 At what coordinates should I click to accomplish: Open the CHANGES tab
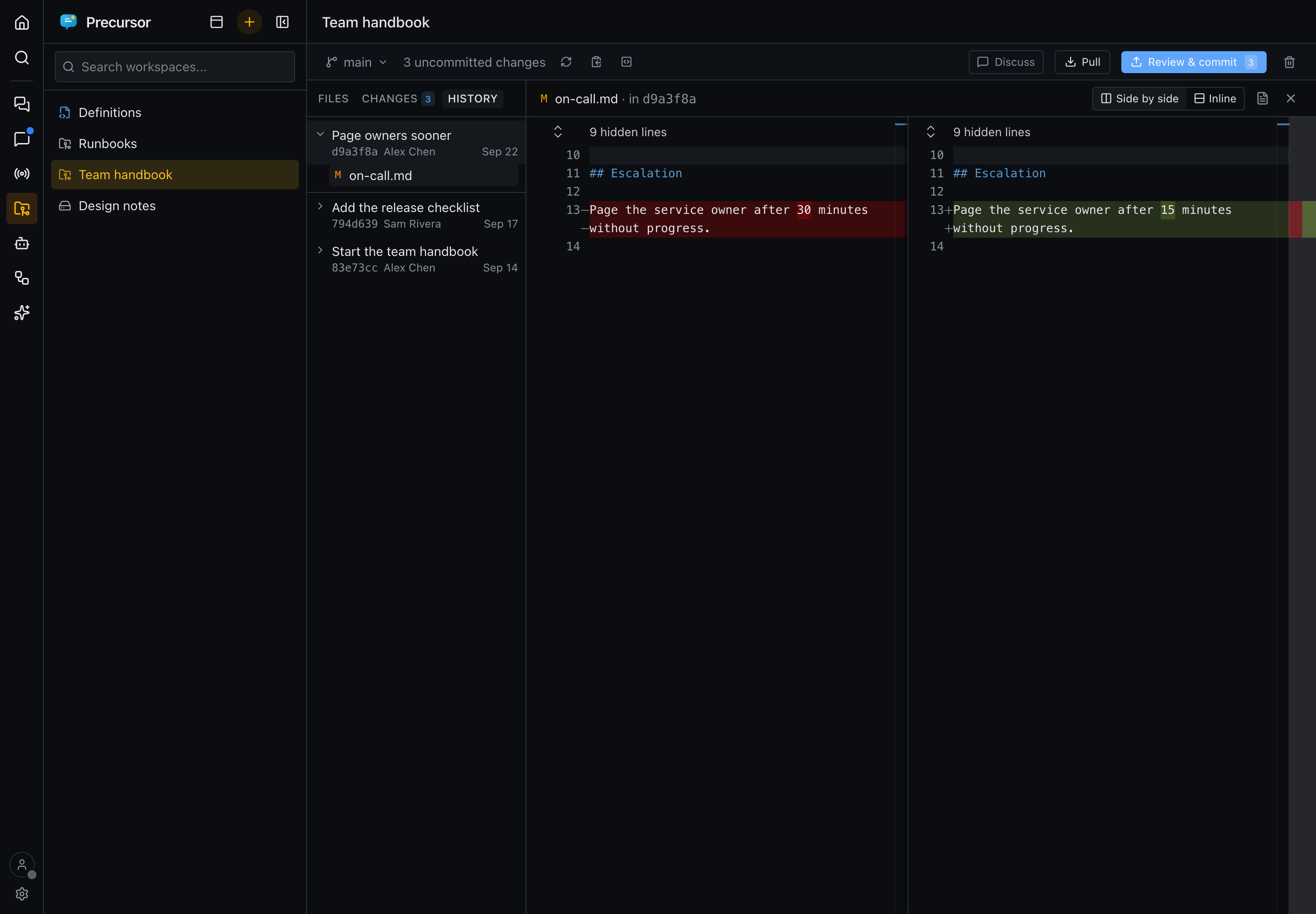398,99
